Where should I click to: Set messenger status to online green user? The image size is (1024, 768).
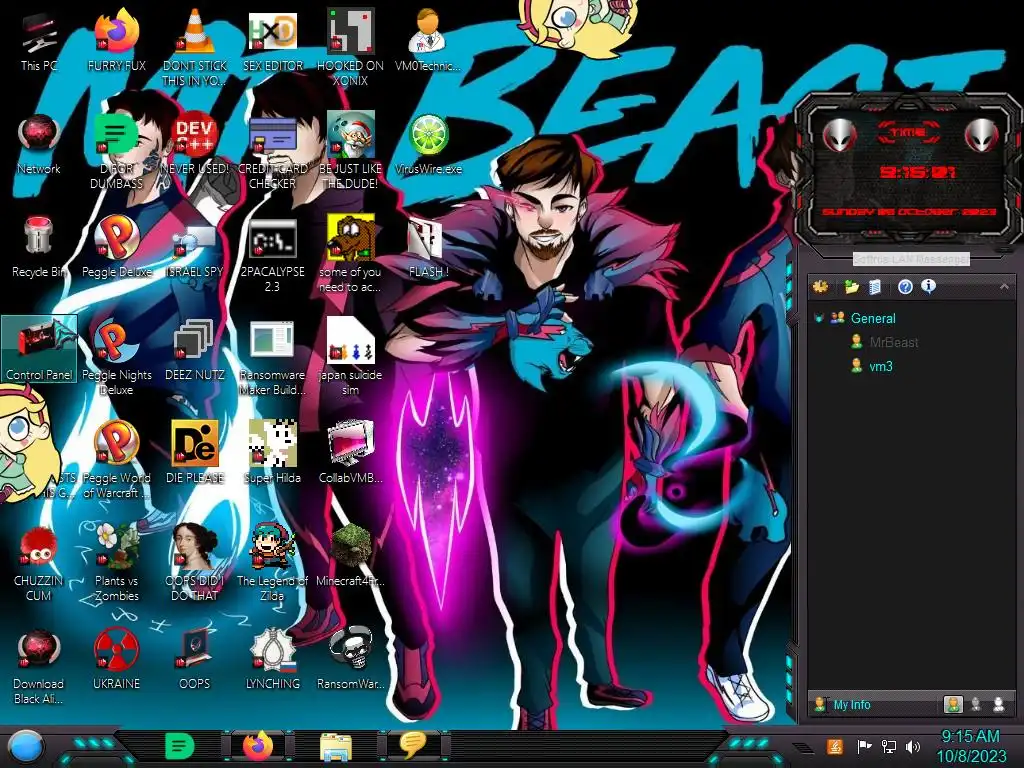click(x=953, y=704)
